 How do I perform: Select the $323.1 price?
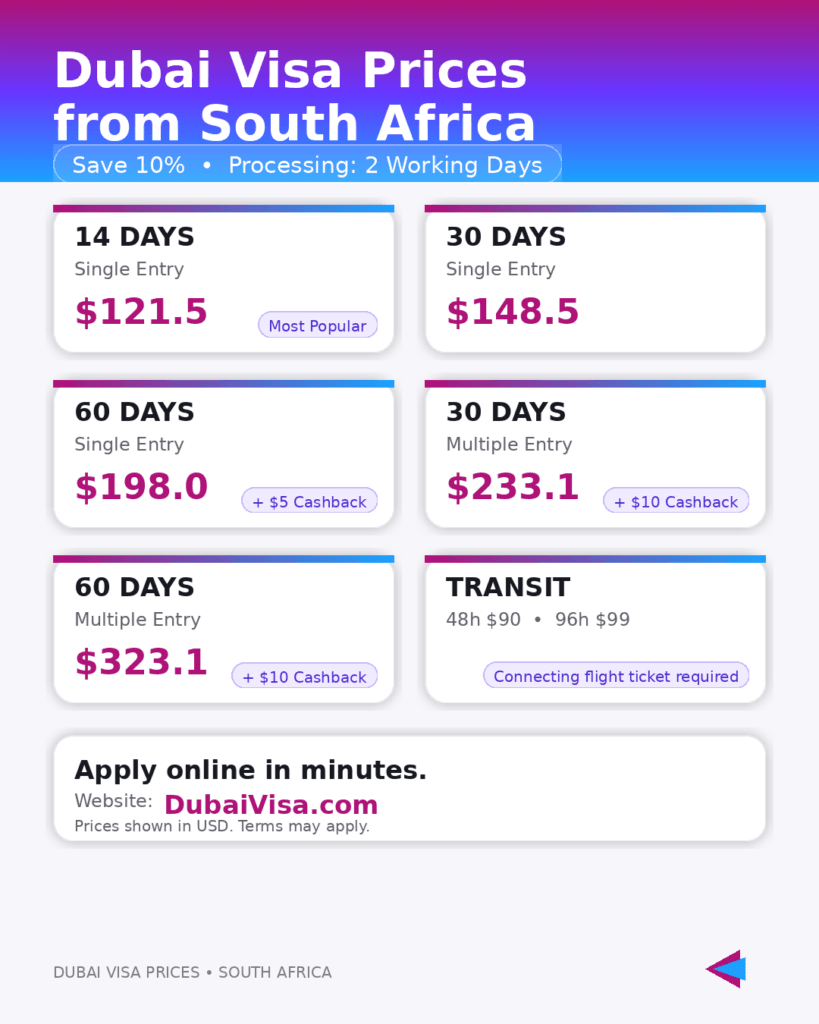[141, 662]
